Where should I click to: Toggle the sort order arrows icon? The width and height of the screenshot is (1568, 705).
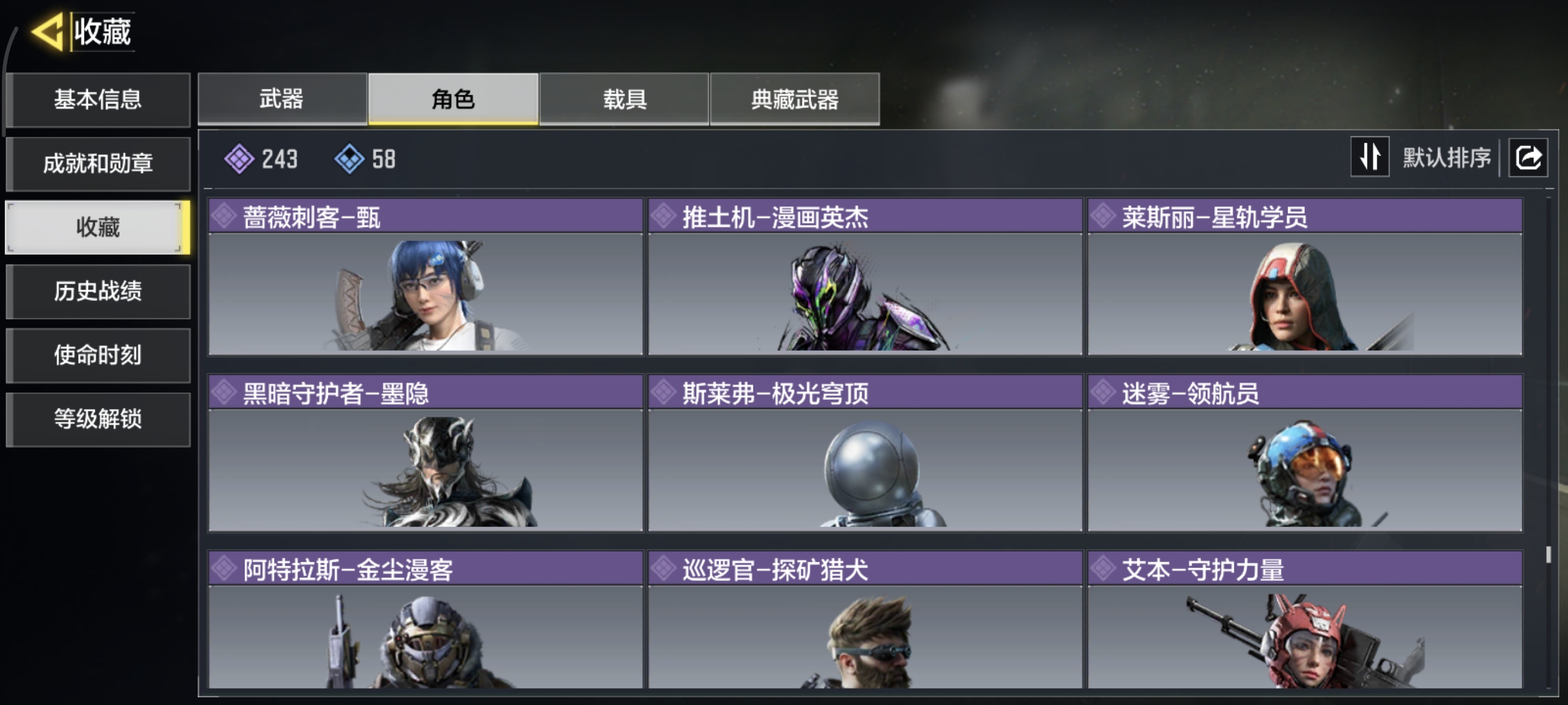coord(1370,157)
